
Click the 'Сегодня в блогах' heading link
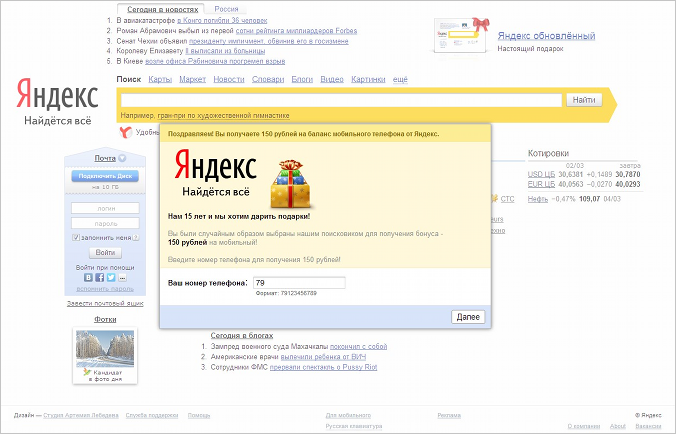pos(242,335)
